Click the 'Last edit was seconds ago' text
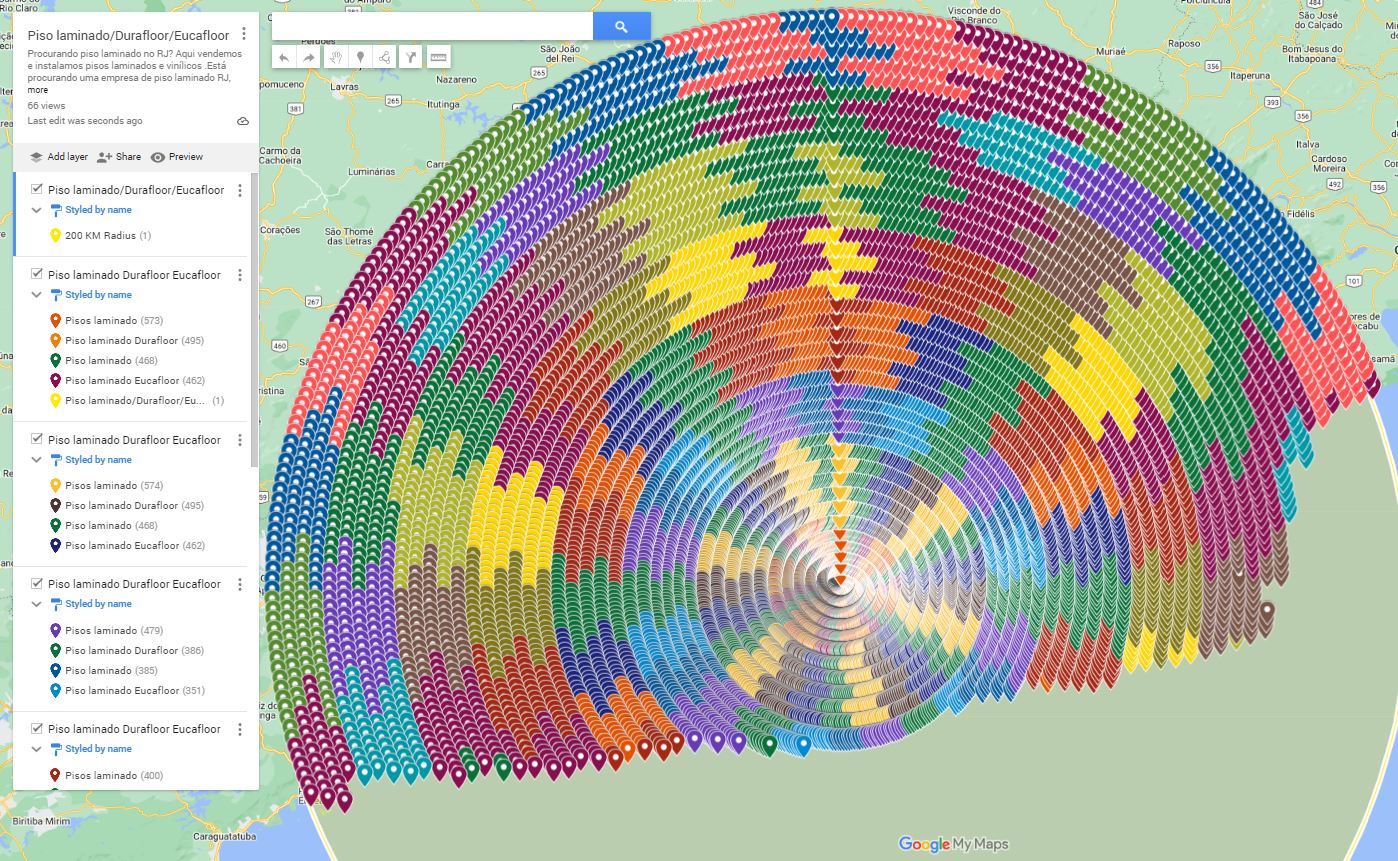Screen dimensions: 1398x861 [85, 121]
